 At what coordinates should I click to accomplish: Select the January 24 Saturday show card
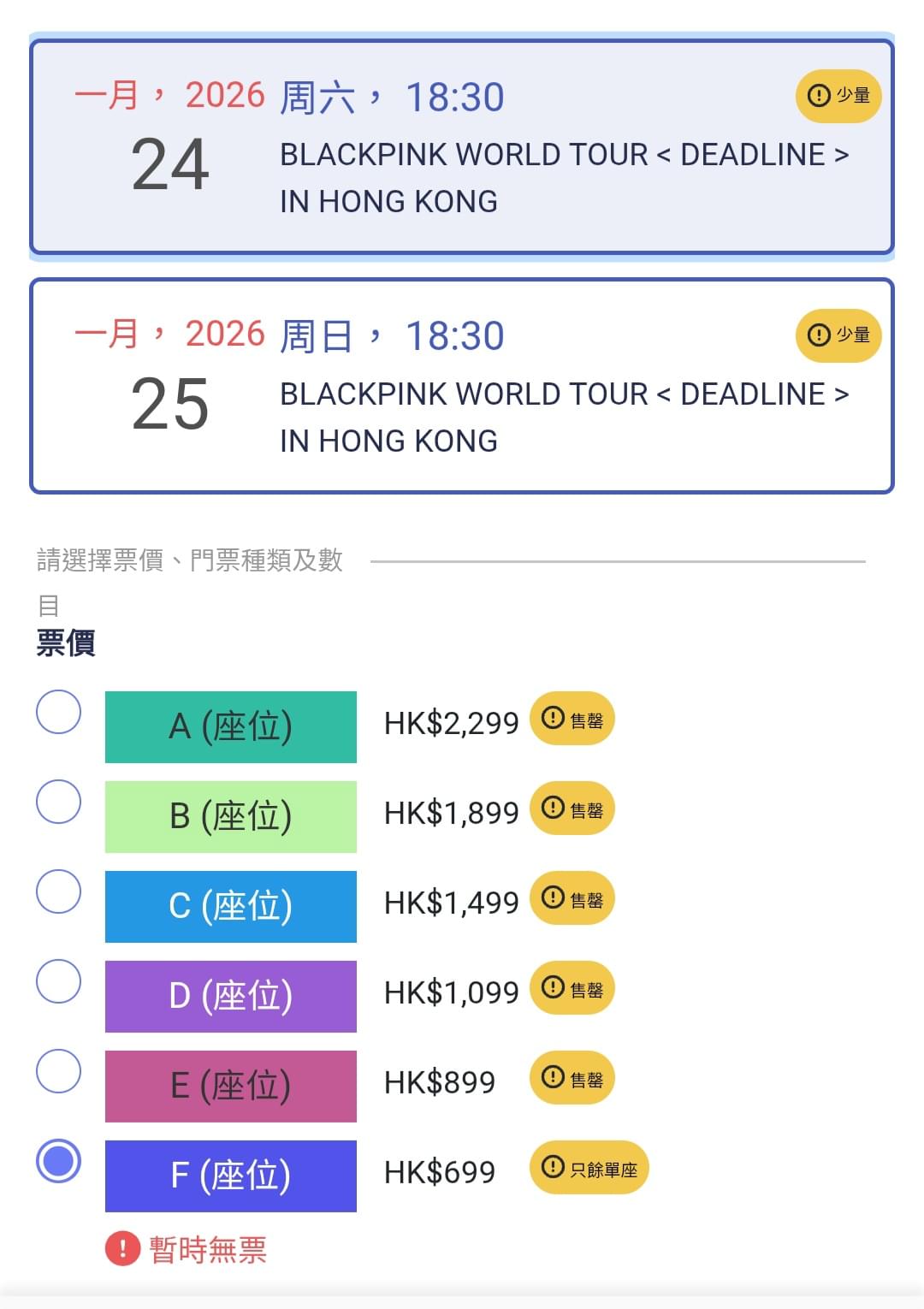(462, 147)
